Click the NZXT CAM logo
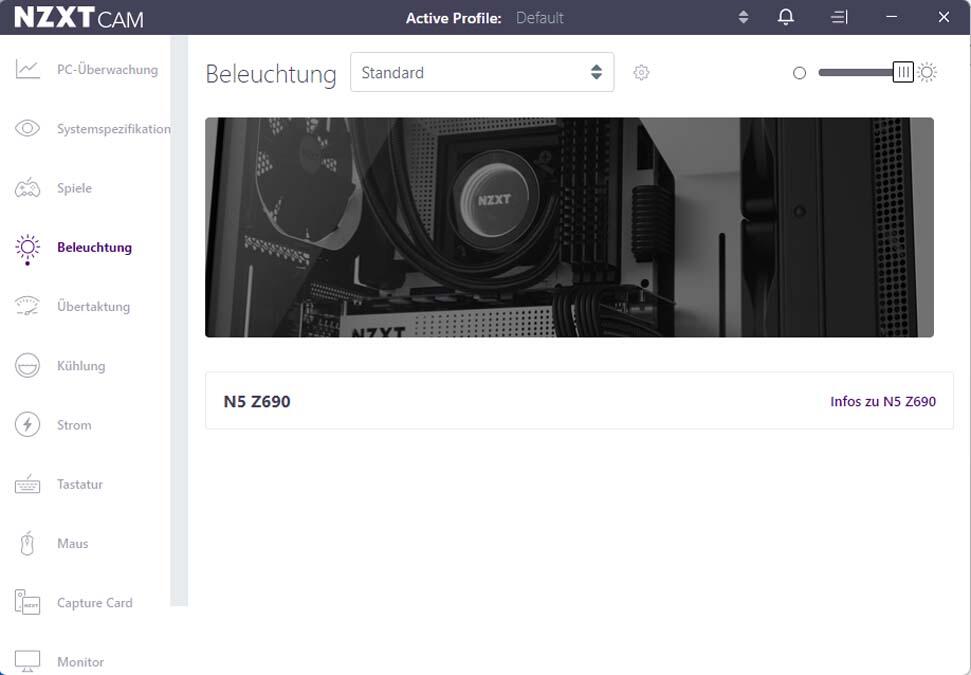 [79, 17]
